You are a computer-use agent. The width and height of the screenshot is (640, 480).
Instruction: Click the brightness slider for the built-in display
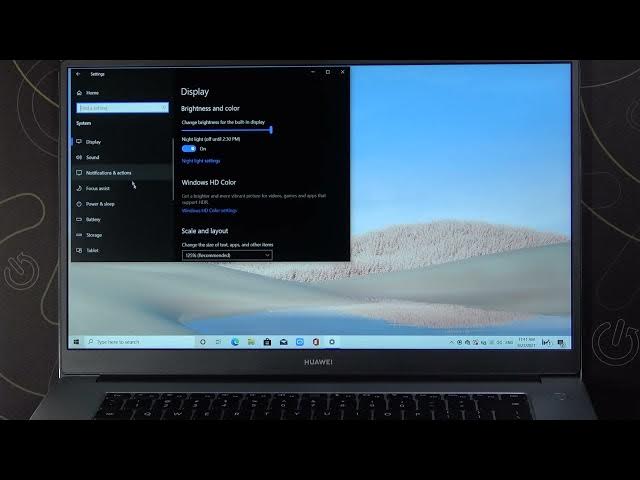227,130
